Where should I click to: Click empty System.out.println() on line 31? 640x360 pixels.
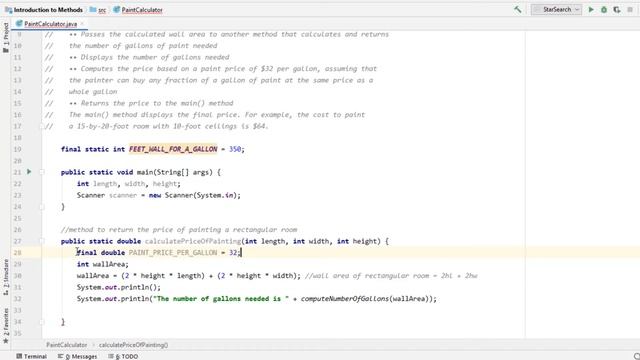point(119,287)
